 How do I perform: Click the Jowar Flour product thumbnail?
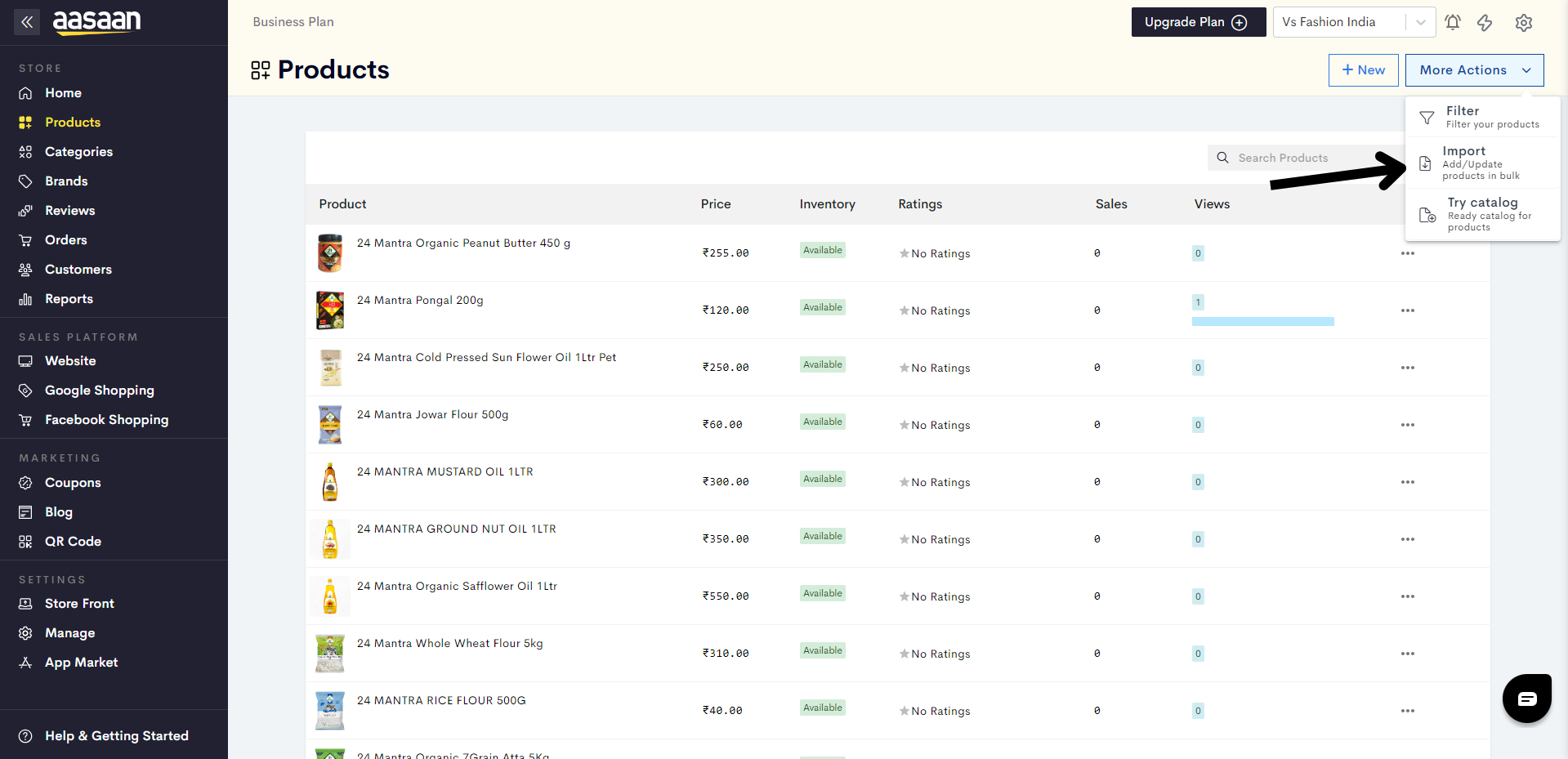(x=330, y=425)
